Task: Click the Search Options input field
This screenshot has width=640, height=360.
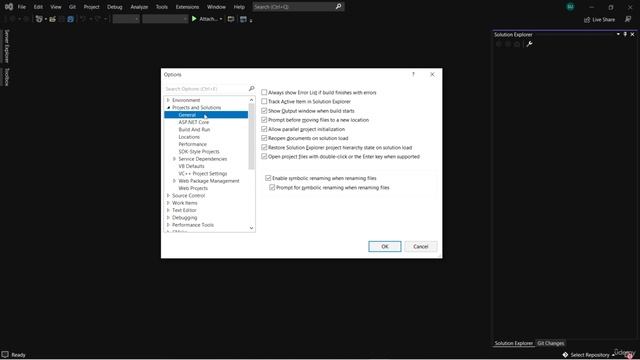Action: [x=206, y=89]
